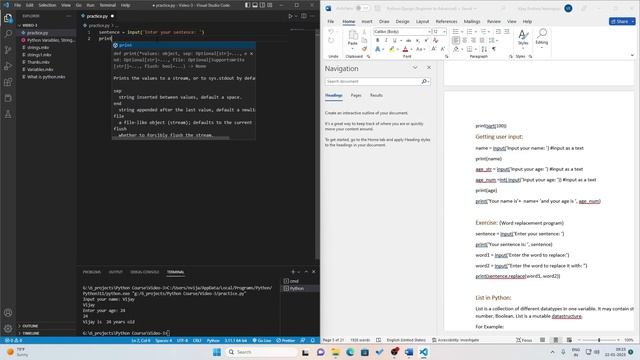Expand the TIMELINE section in VS Code

(31, 333)
